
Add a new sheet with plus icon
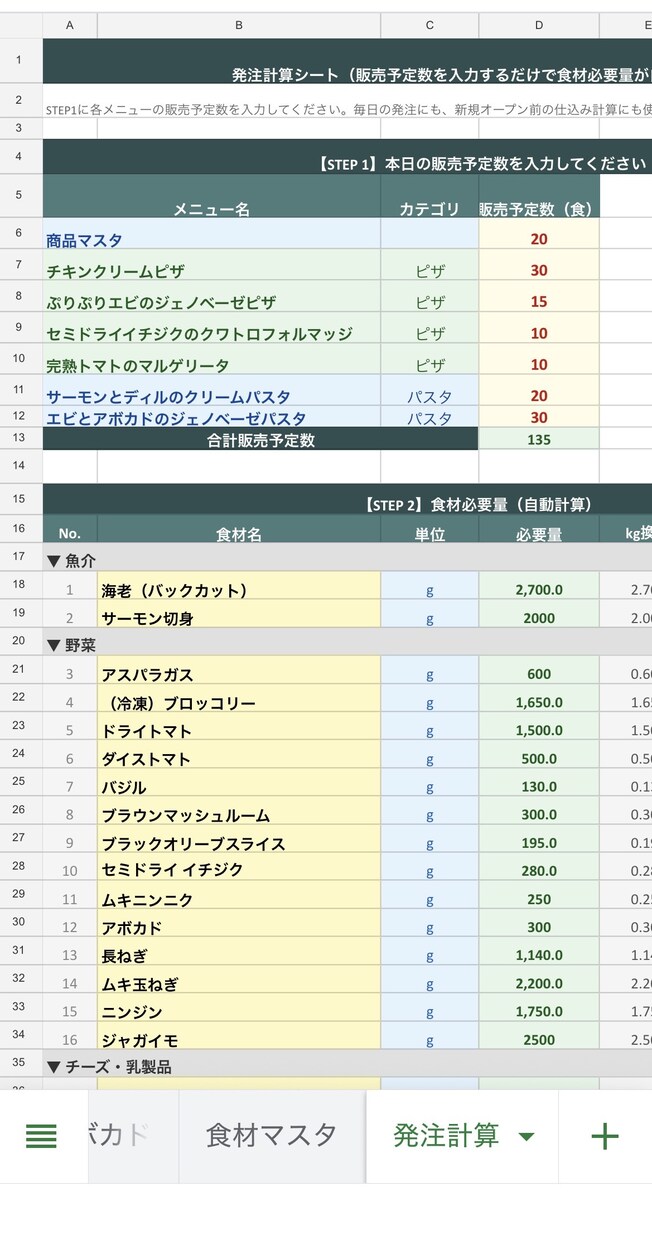[x=605, y=1136]
